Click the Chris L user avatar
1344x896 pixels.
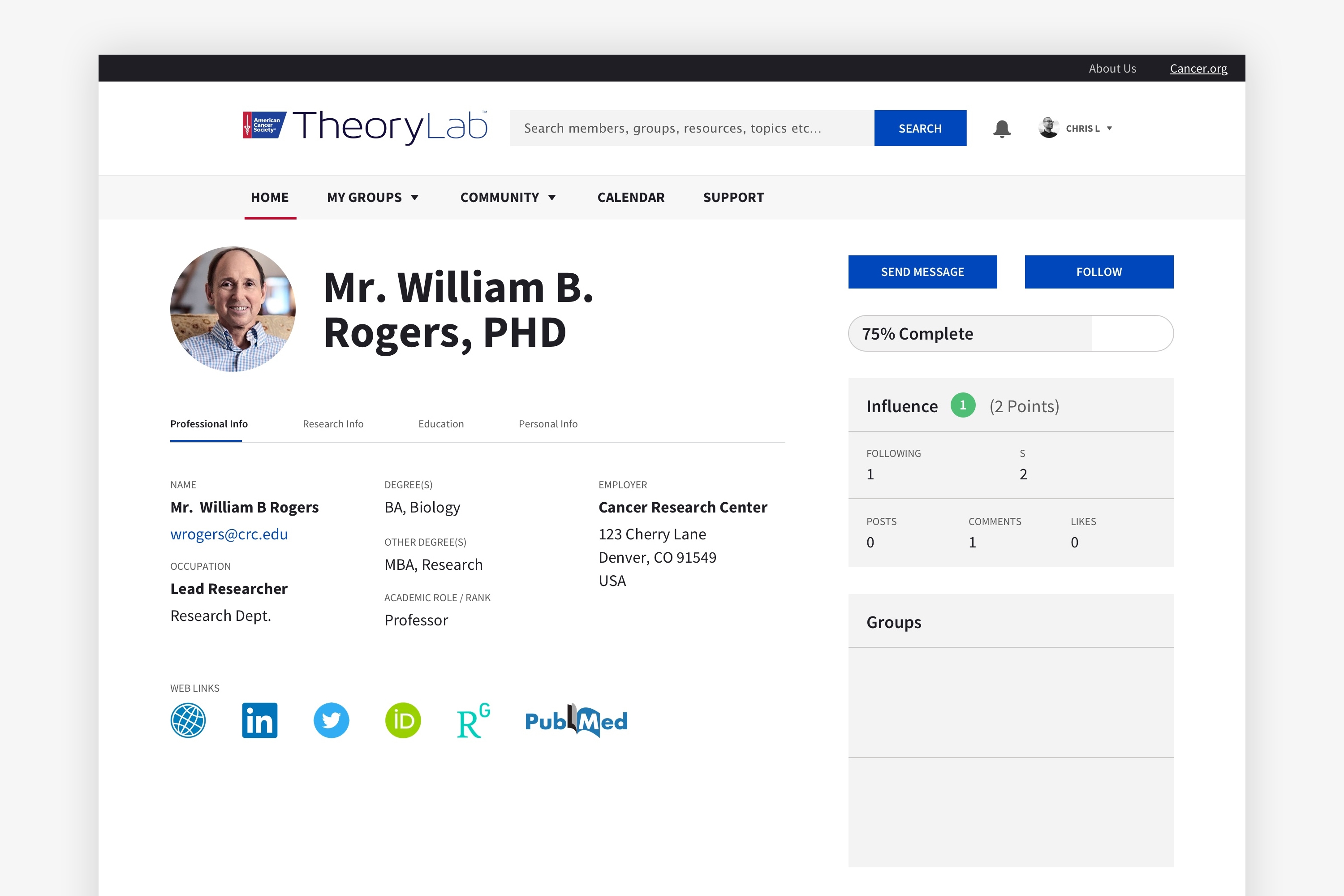pyautogui.click(x=1049, y=128)
